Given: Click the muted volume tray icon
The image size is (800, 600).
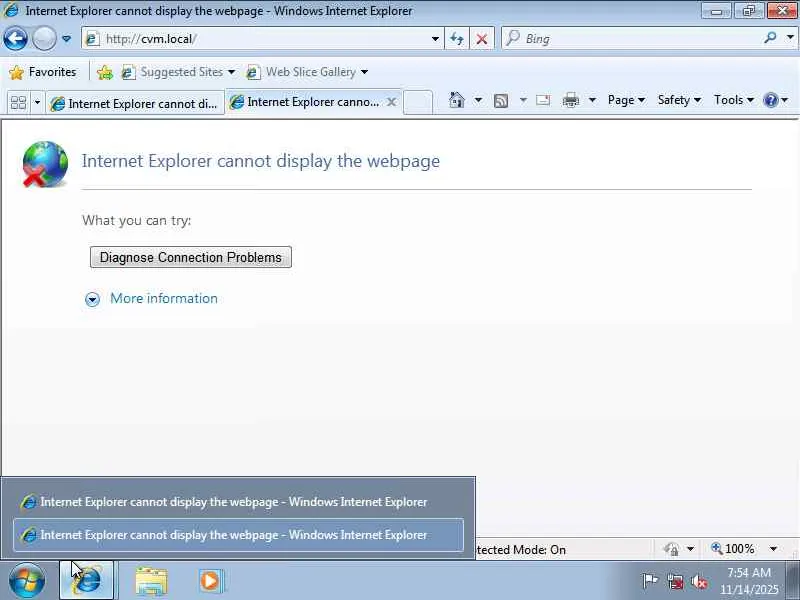Looking at the screenshot, I should [x=698, y=581].
